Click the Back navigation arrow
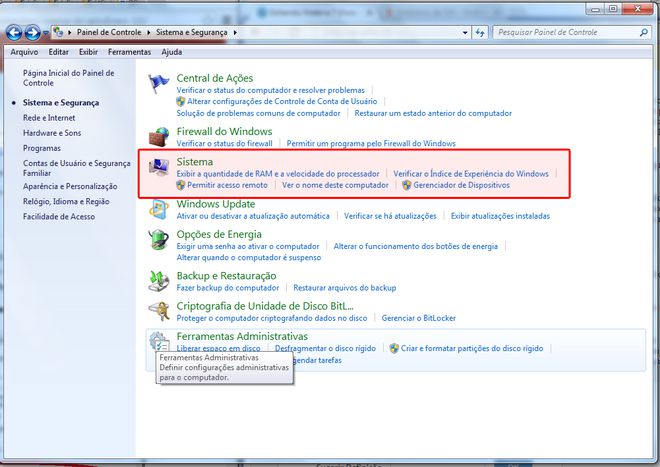The height and width of the screenshot is (467, 660). [14, 32]
